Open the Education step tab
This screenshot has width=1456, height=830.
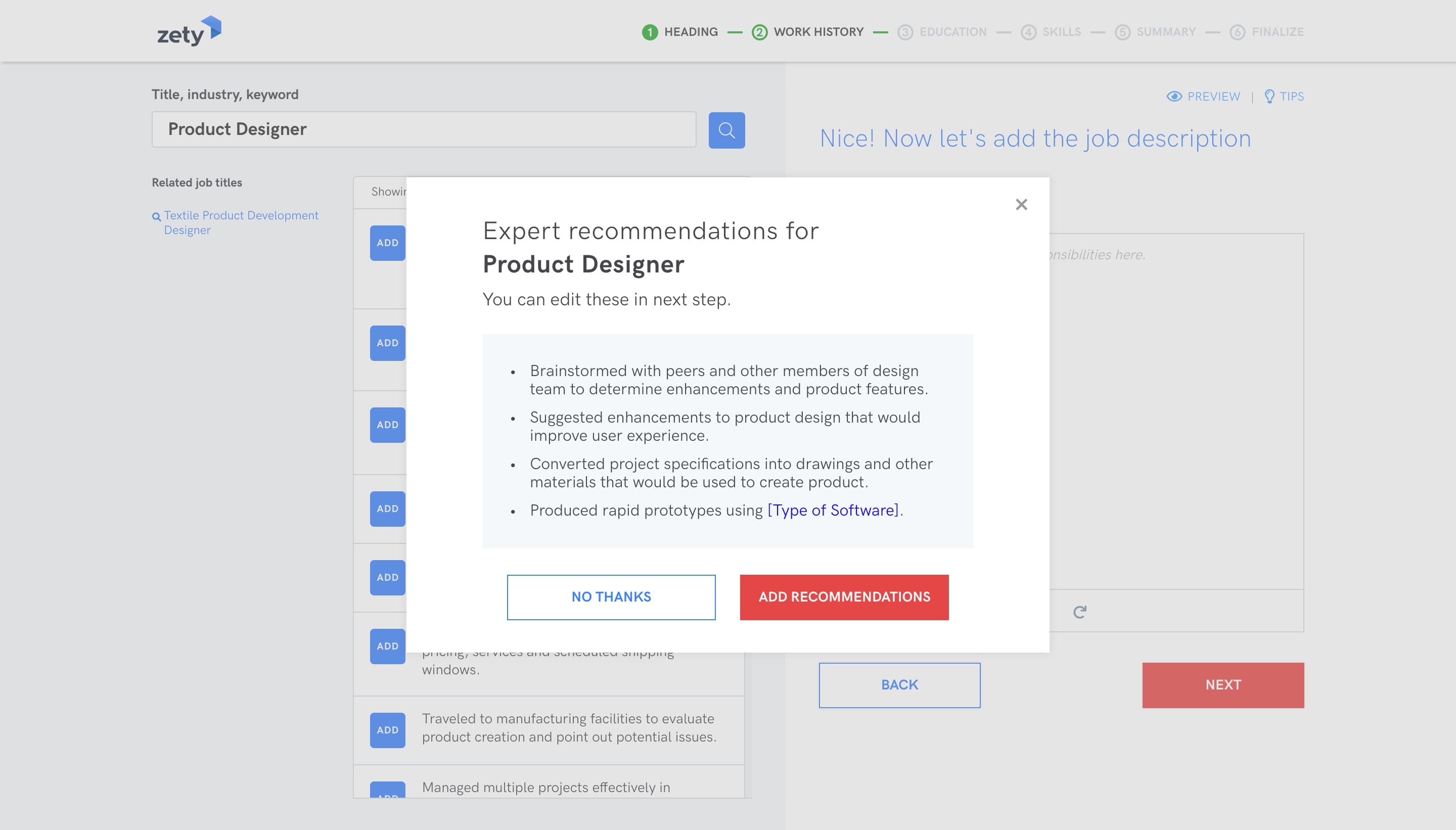(952, 32)
